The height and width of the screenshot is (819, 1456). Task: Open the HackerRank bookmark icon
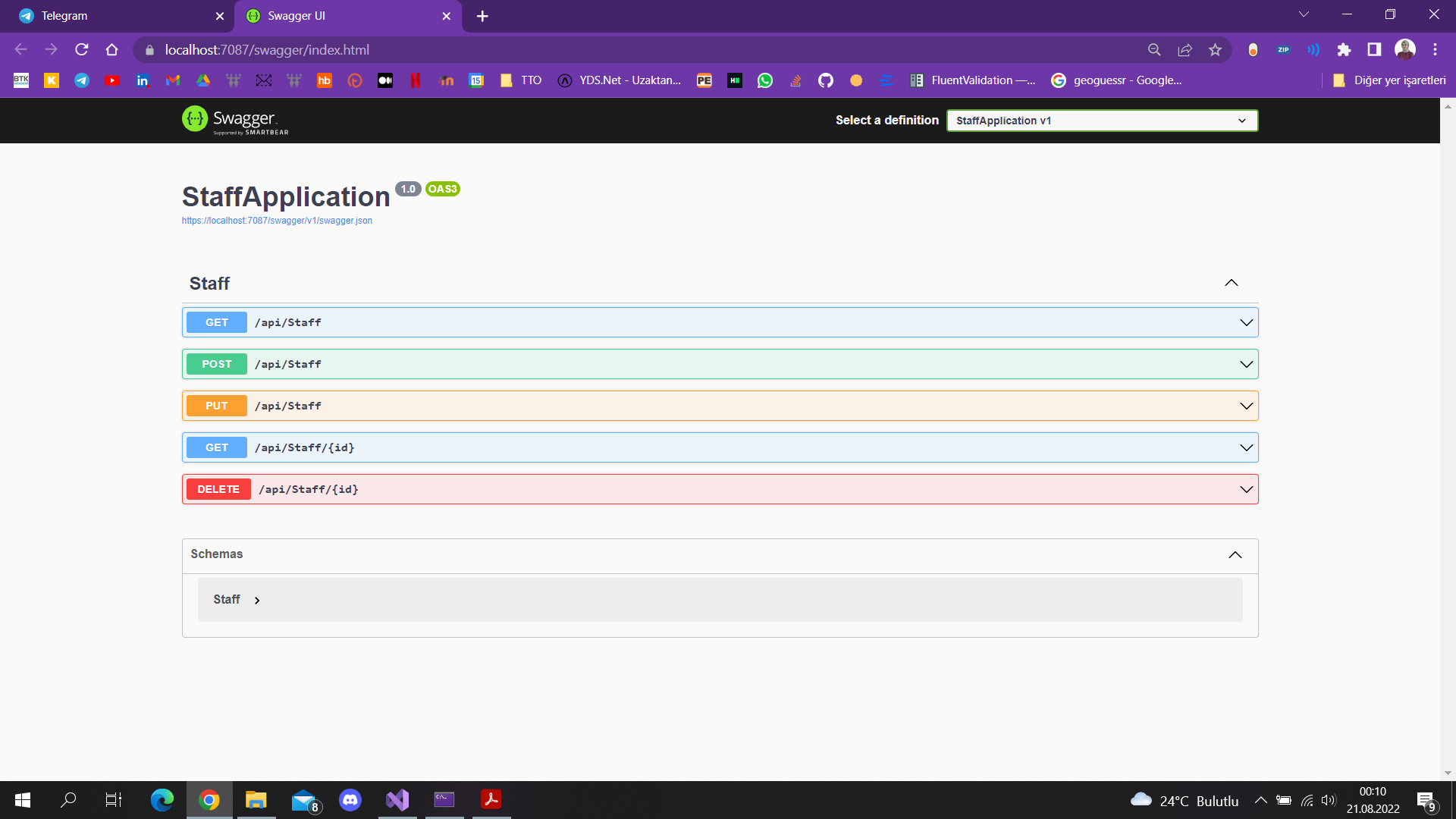735,80
